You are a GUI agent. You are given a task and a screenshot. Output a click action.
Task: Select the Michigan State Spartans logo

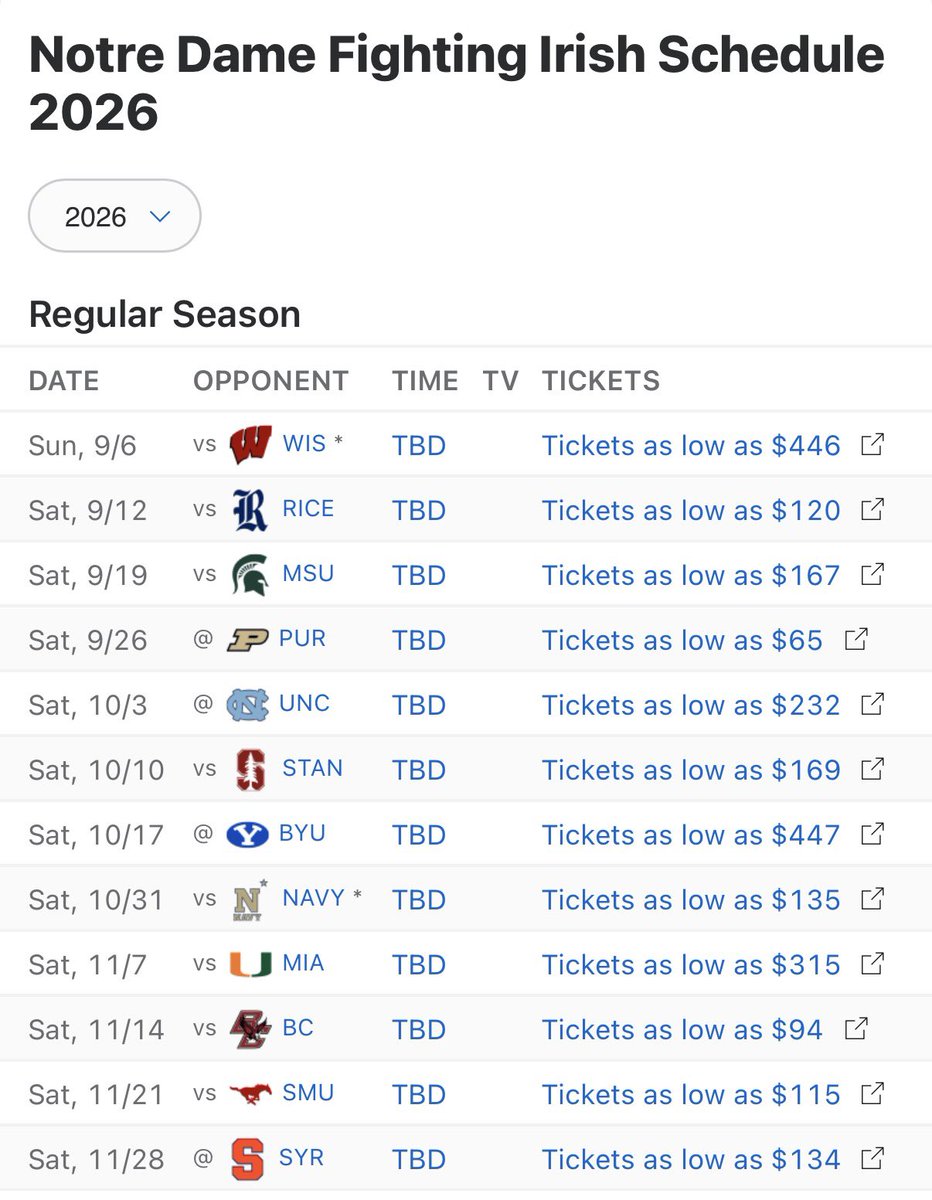click(250, 575)
